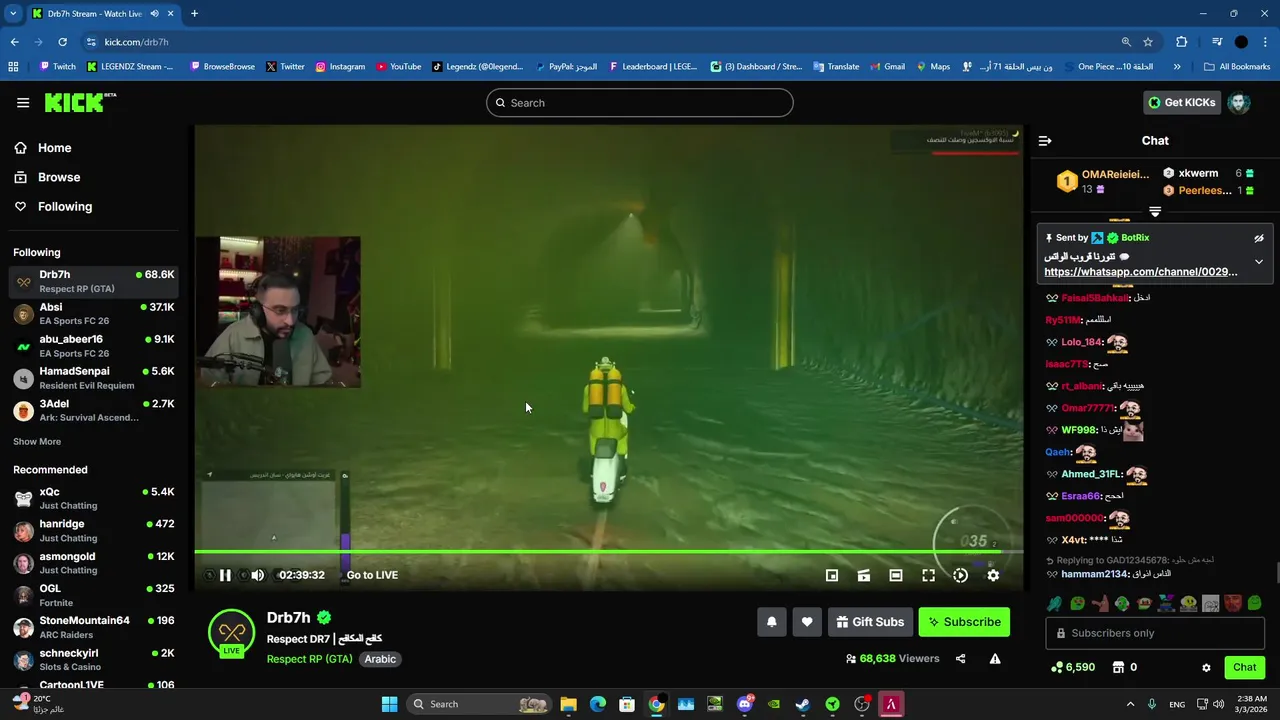The width and height of the screenshot is (1280, 720).
Task: Focus the Kick search box
Action: coord(640,103)
